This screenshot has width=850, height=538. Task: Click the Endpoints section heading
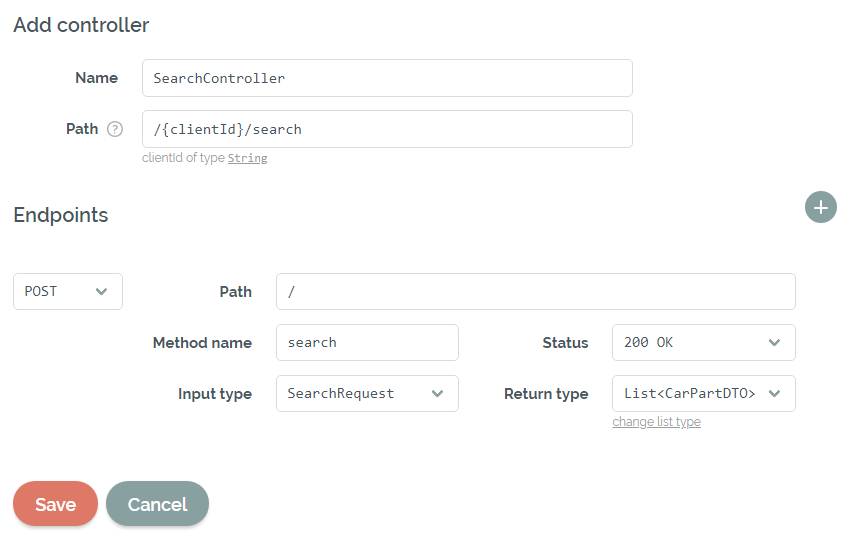[x=61, y=215]
